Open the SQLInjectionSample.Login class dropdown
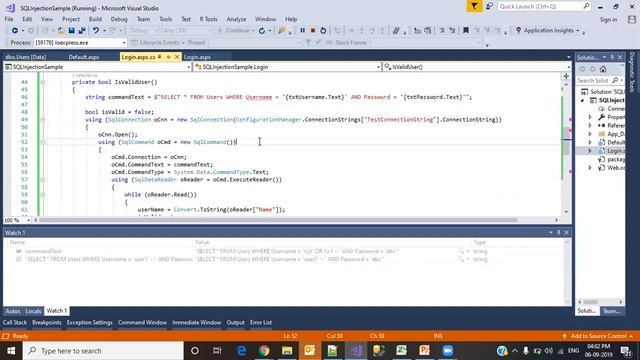This screenshot has width=640, height=360. click(378, 67)
